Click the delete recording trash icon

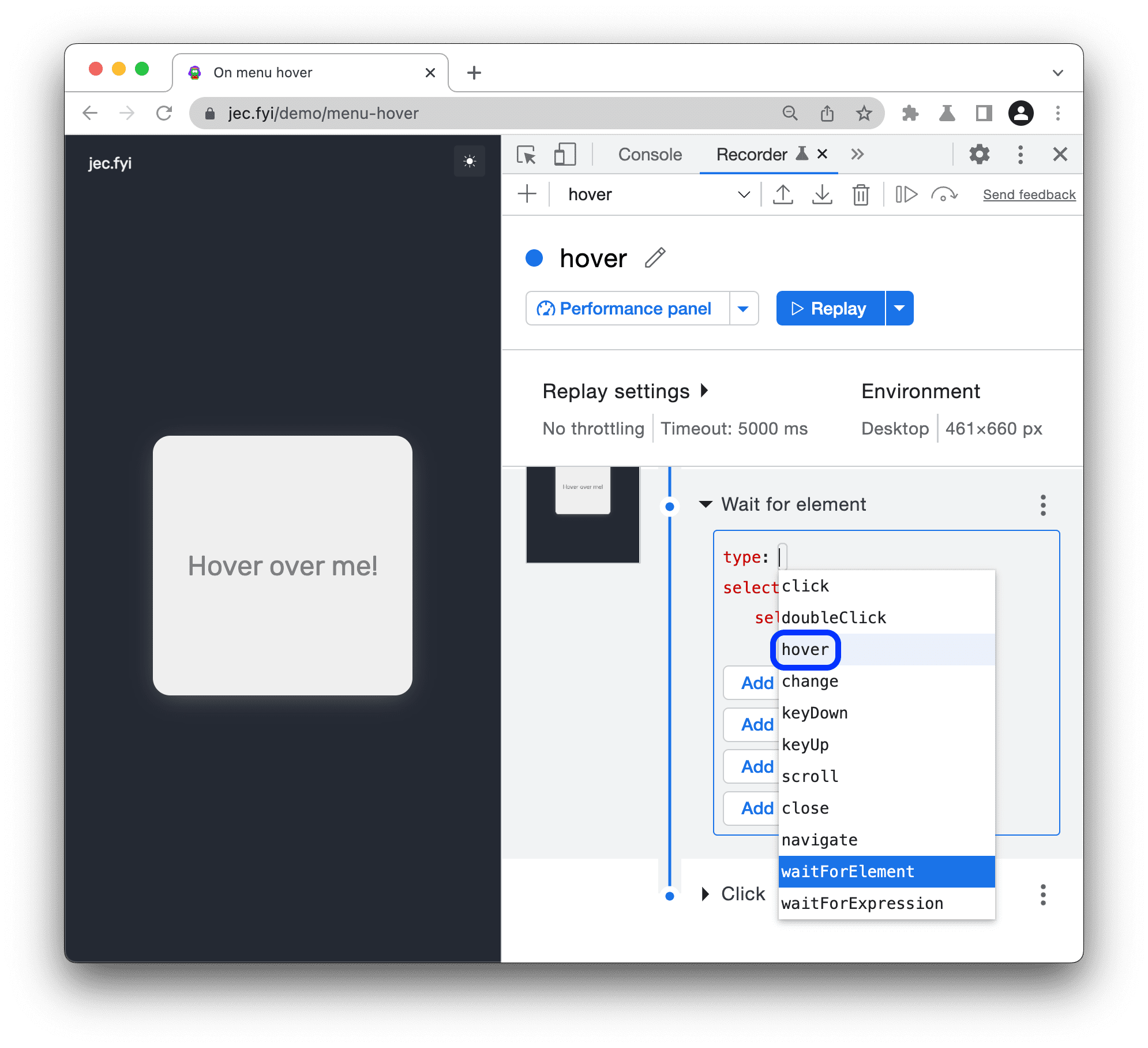862,194
